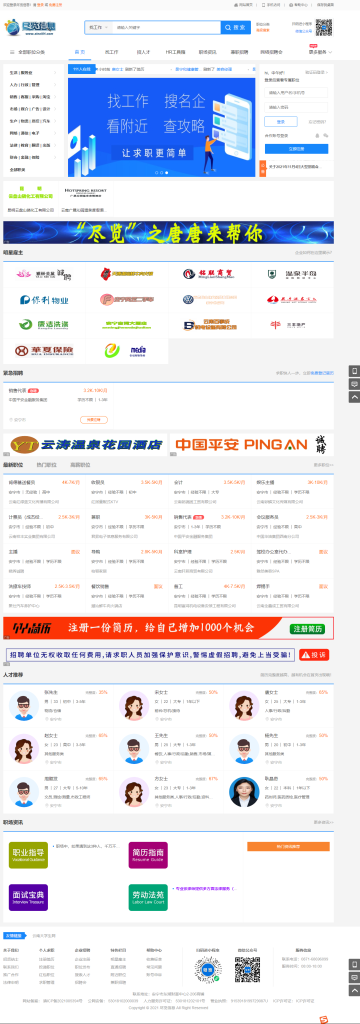Select the second carousel indicator dot
The image size is (360, 1024).
tap(161, 172)
